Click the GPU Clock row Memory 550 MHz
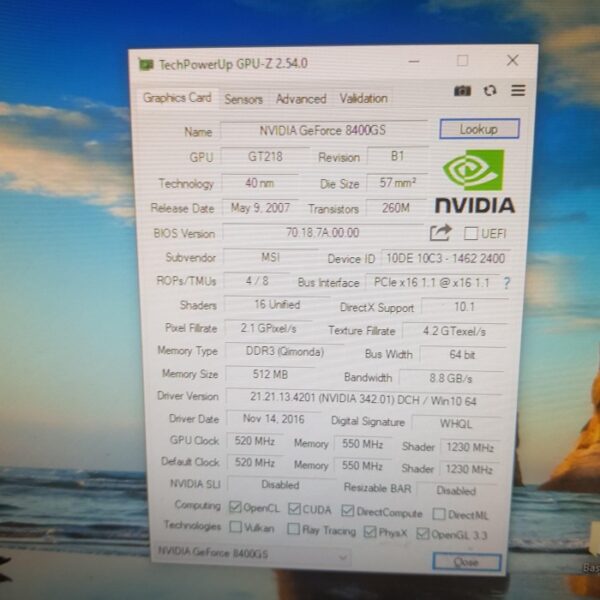The width and height of the screenshot is (600, 600). tap(362, 444)
